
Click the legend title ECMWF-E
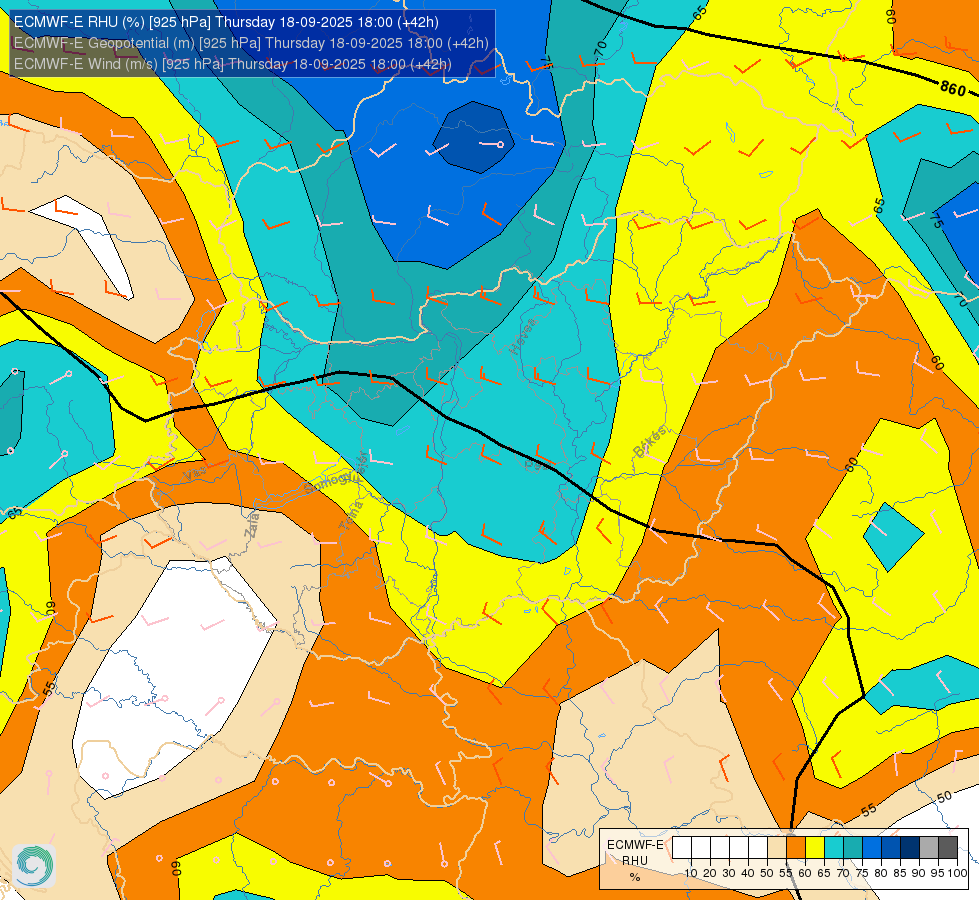[635, 845]
